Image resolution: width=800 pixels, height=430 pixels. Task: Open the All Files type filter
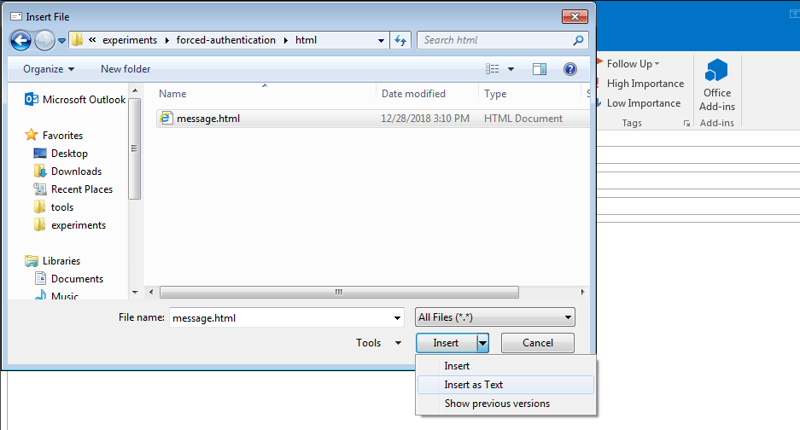[x=495, y=317]
